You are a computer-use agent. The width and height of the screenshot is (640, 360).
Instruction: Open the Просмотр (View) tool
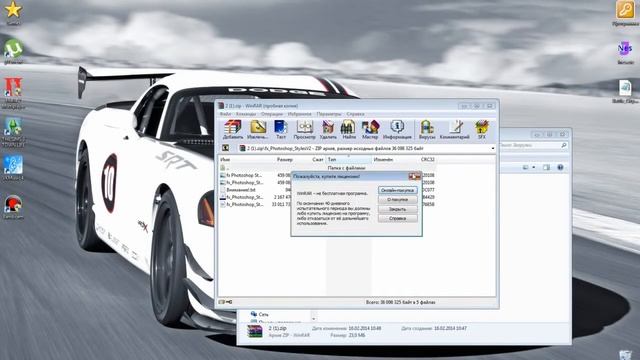[x=304, y=129]
